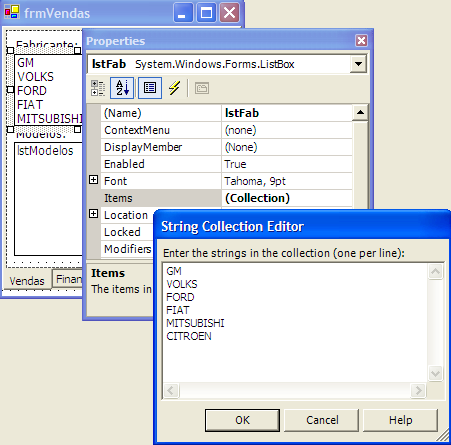451x445 pixels.
Task: Confirm with the OK button
Action: 242,420
